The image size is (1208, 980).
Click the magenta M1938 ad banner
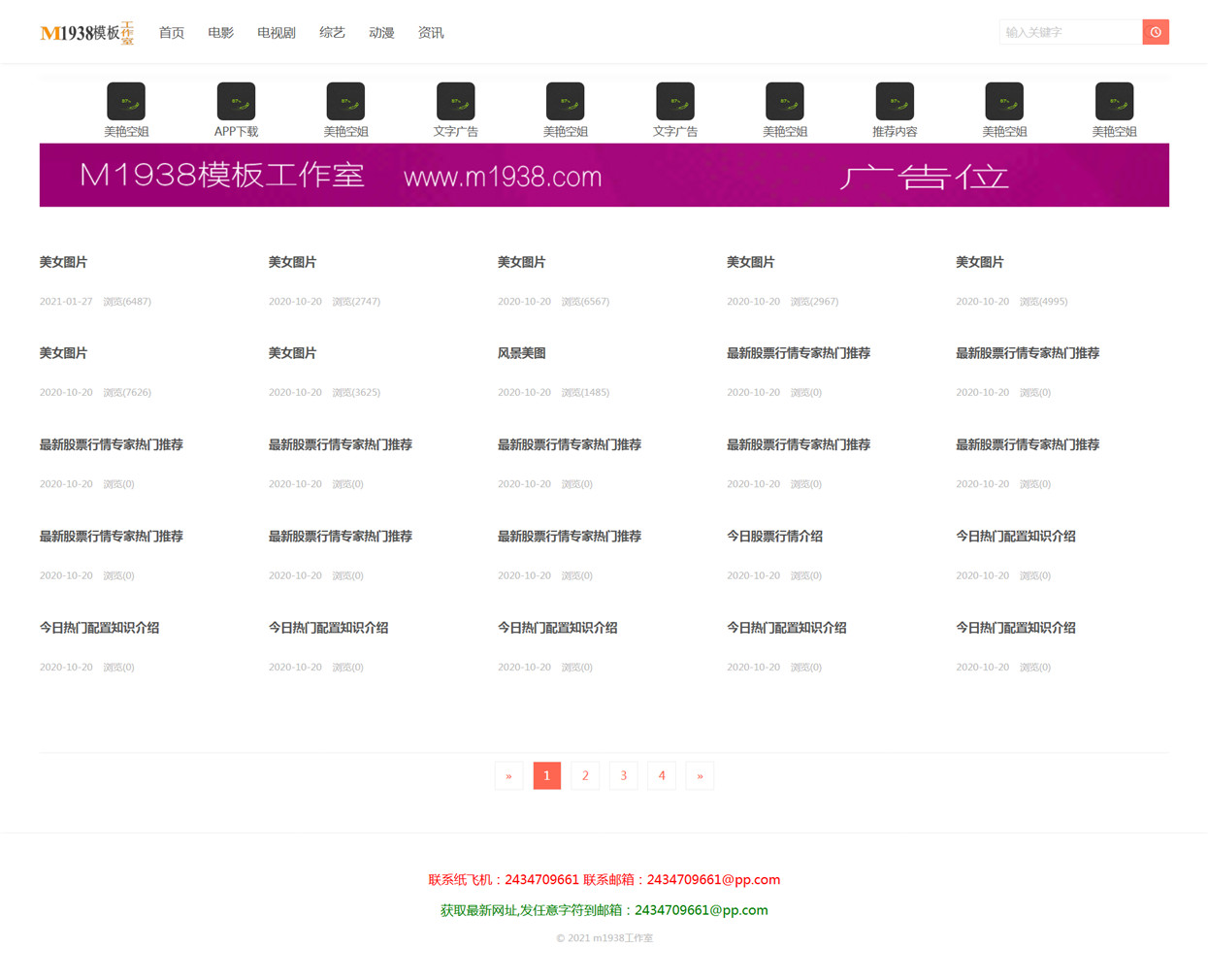[604, 175]
